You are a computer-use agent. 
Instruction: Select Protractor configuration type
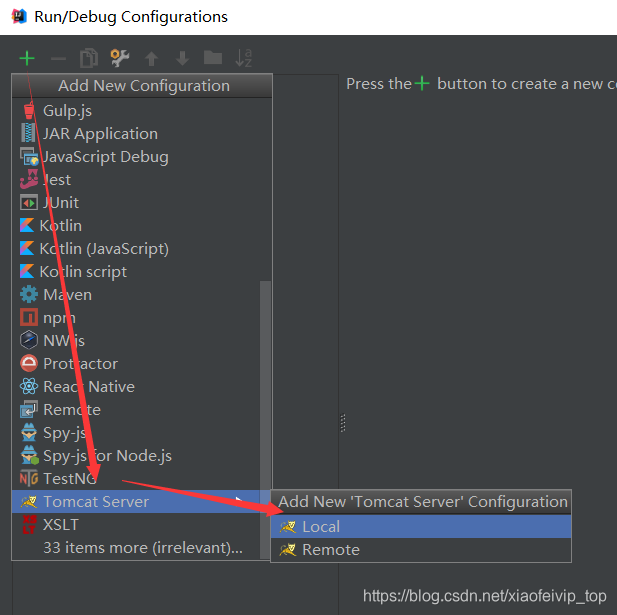[136, 364]
